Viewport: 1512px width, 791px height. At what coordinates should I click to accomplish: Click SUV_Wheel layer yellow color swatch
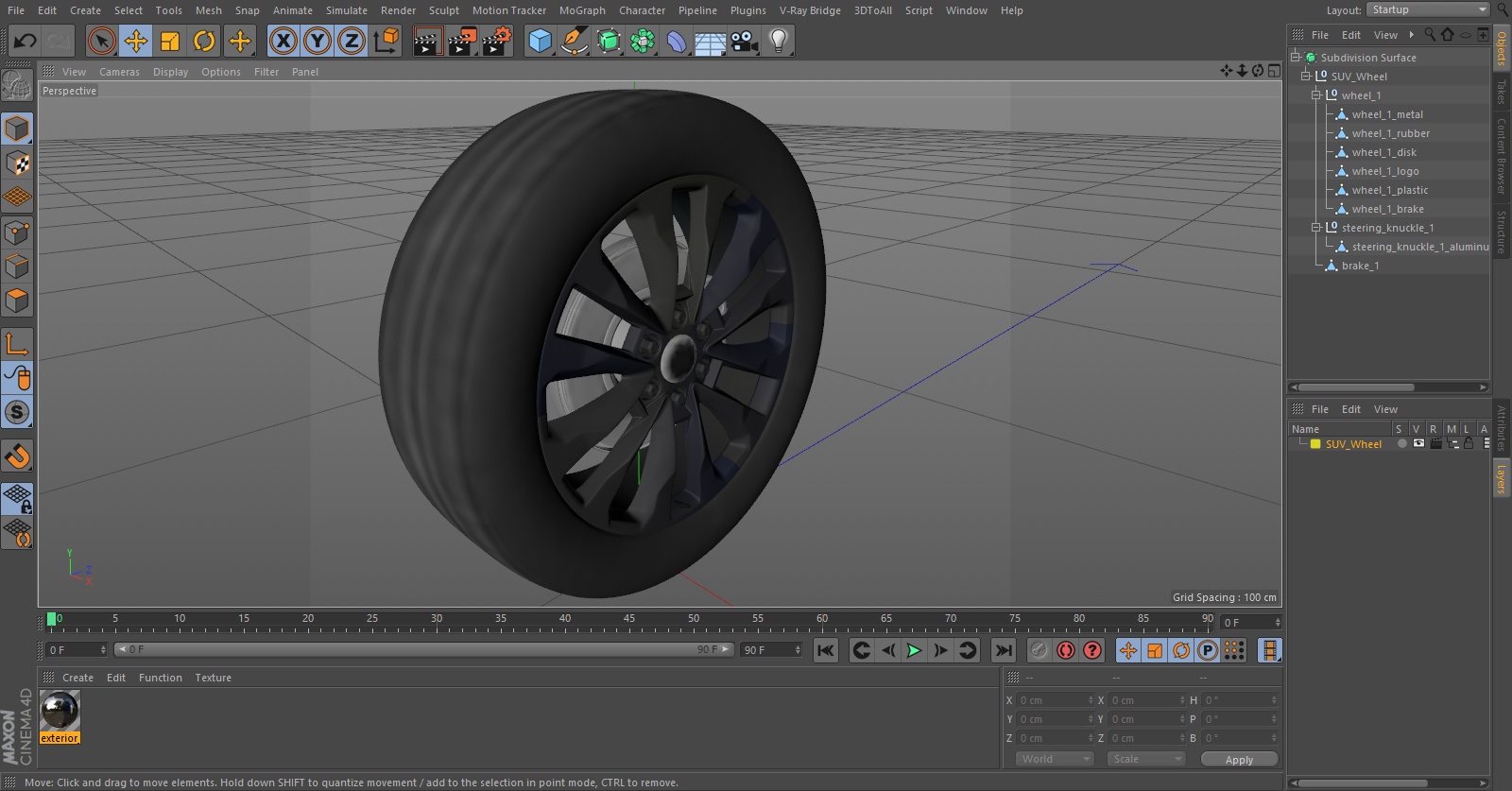1314,443
